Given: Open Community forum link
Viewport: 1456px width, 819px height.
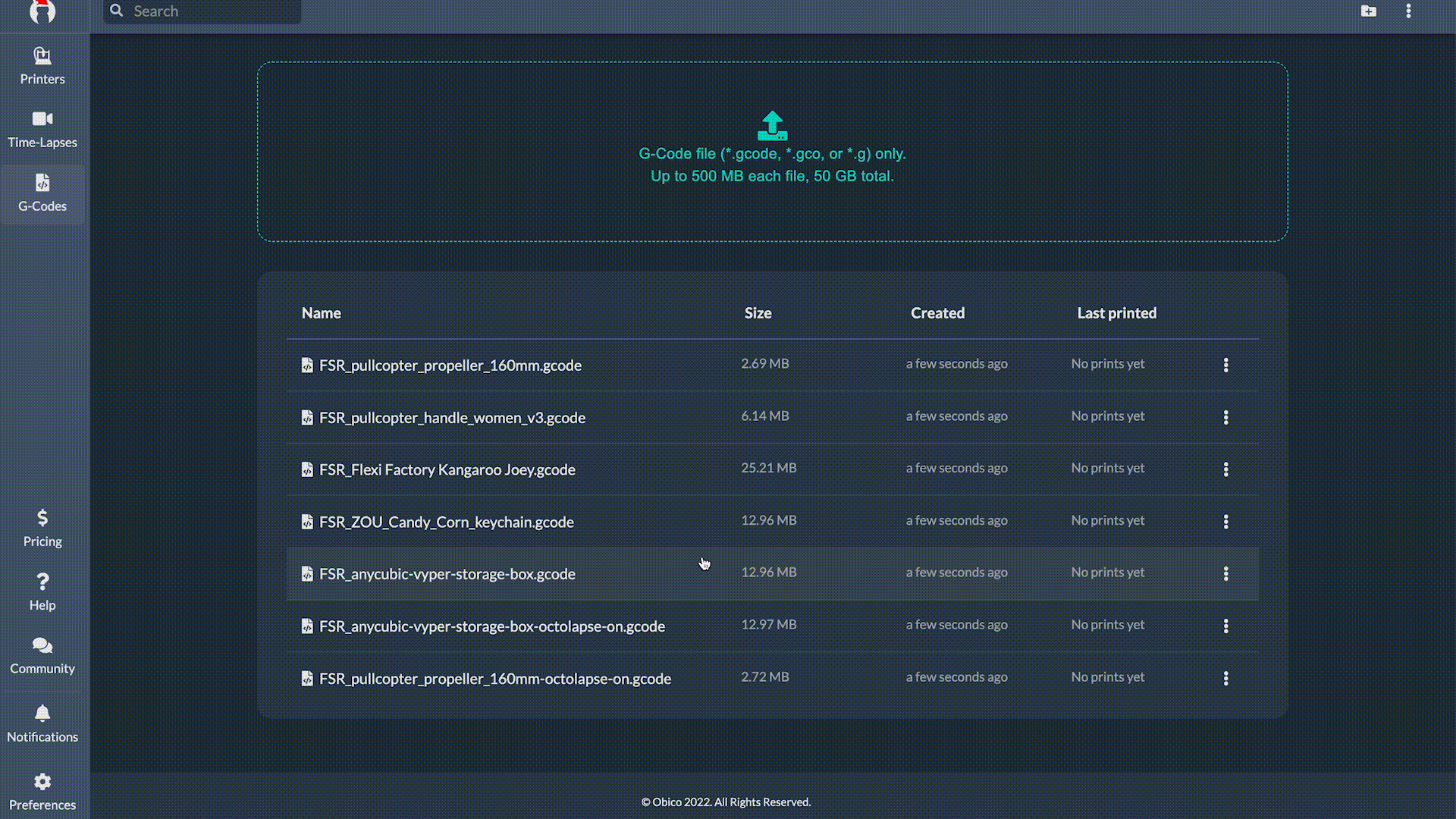Looking at the screenshot, I should (x=42, y=657).
